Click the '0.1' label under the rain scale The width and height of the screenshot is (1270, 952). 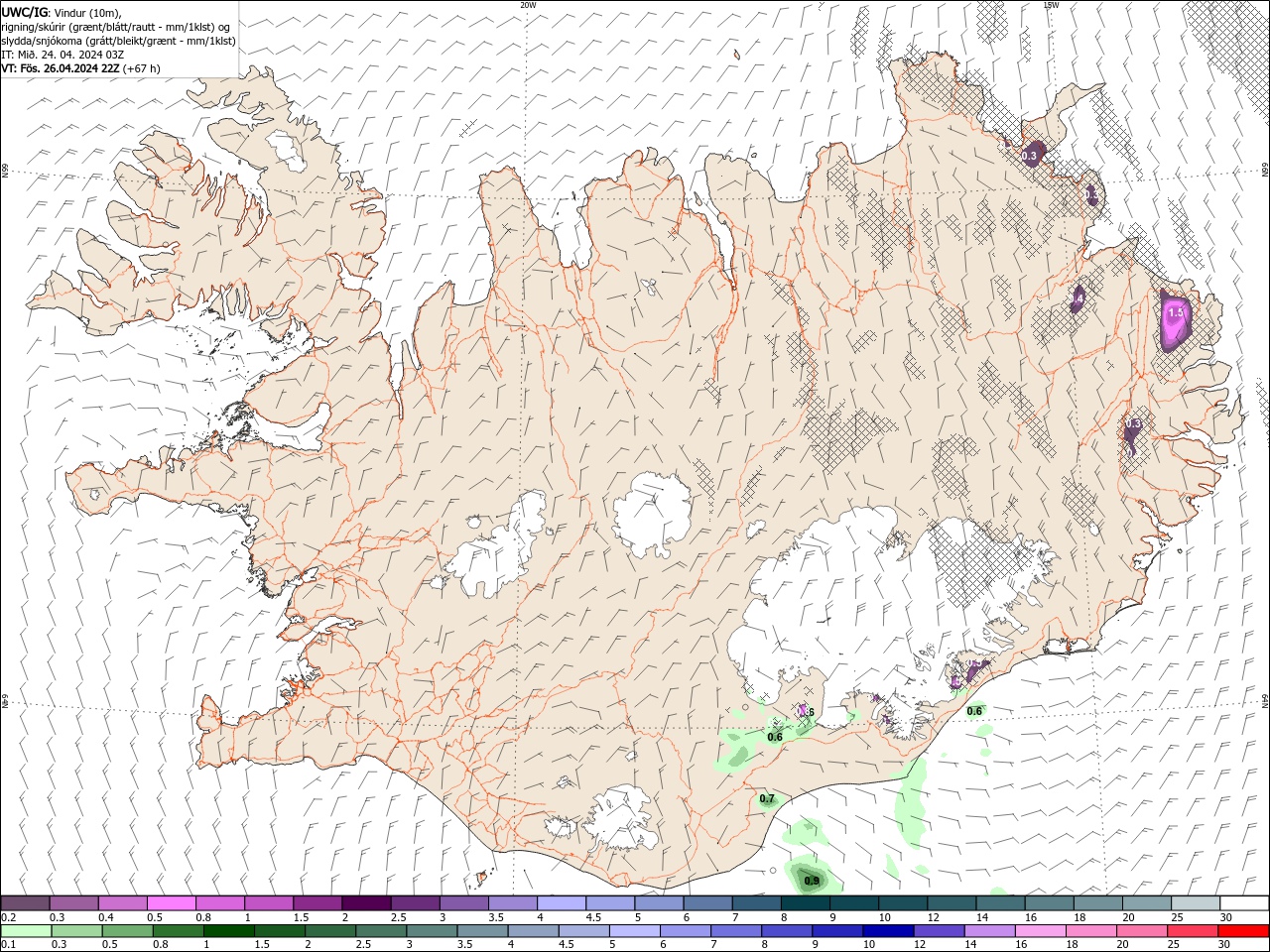pyautogui.click(x=8, y=945)
